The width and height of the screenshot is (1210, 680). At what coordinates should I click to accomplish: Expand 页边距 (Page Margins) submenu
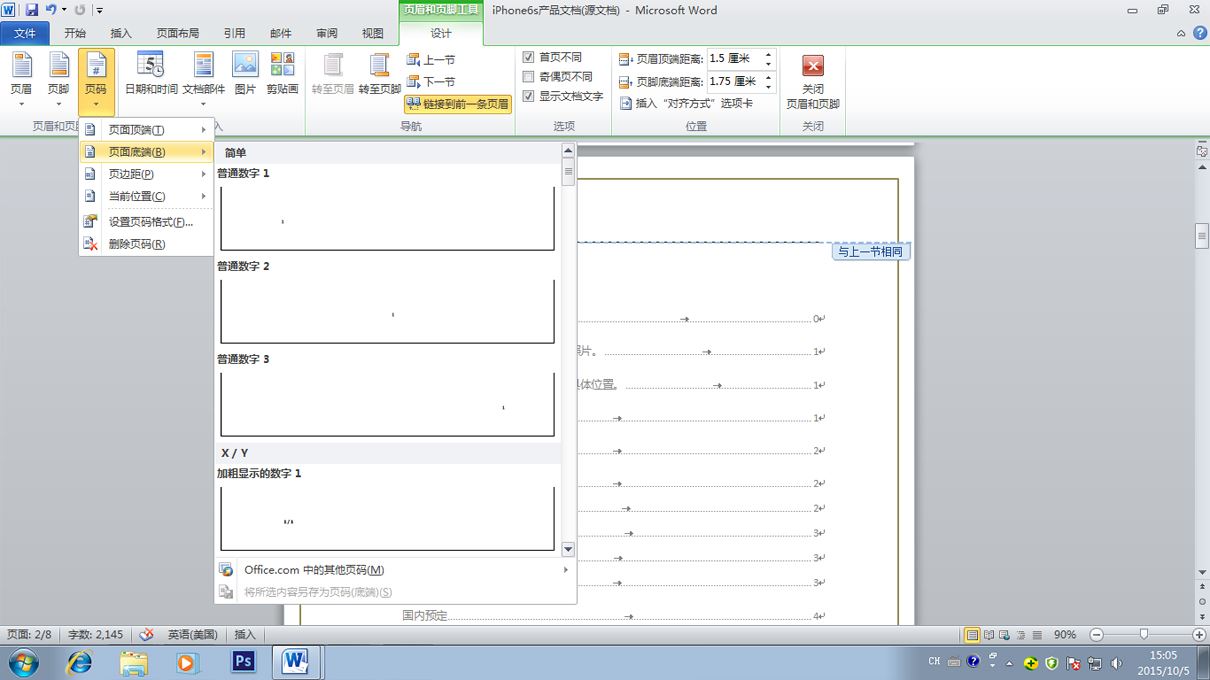tap(147, 174)
